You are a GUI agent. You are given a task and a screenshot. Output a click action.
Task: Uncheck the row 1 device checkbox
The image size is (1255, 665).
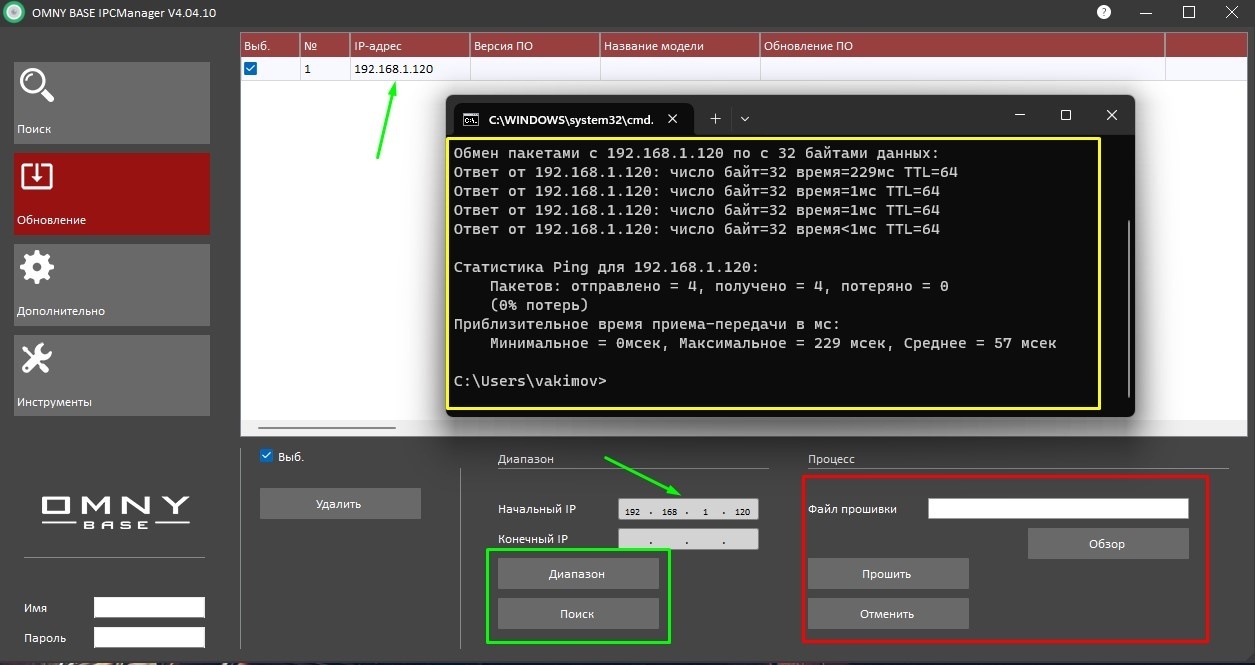(251, 69)
